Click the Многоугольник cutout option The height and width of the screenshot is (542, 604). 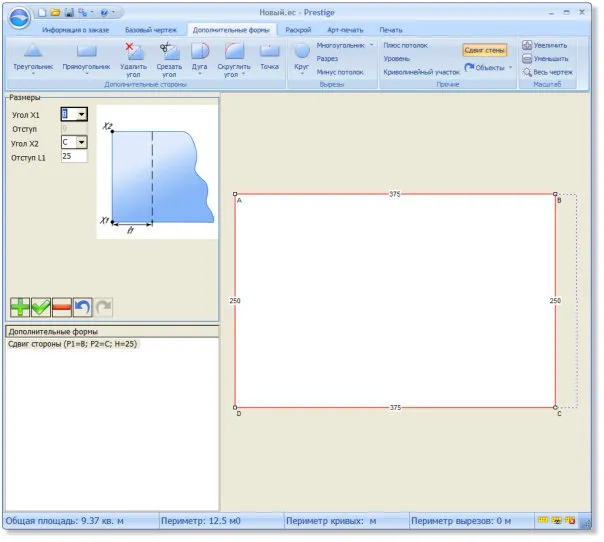click(341, 45)
